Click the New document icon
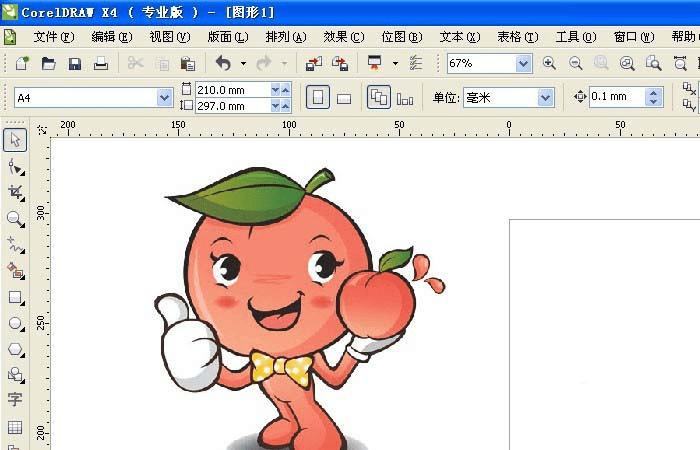Image resolution: width=700 pixels, height=450 pixels. click(22, 63)
